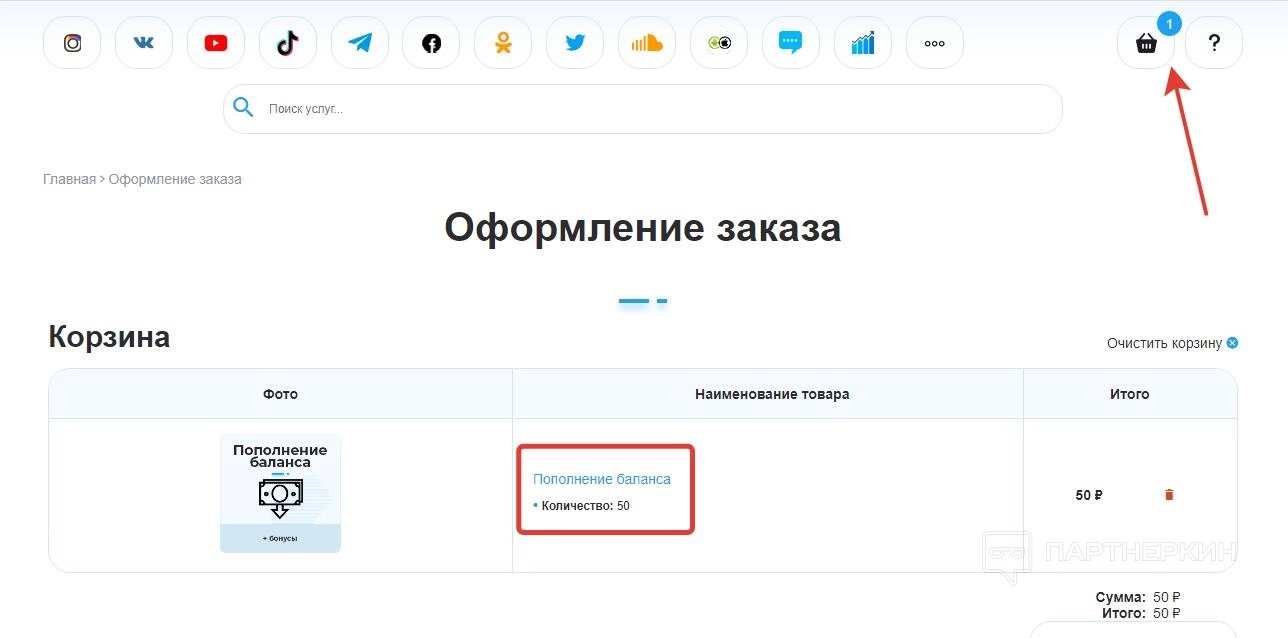Open 'Пополнение баланса' product link
Screen dimensions: 1288x638
coord(602,479)
